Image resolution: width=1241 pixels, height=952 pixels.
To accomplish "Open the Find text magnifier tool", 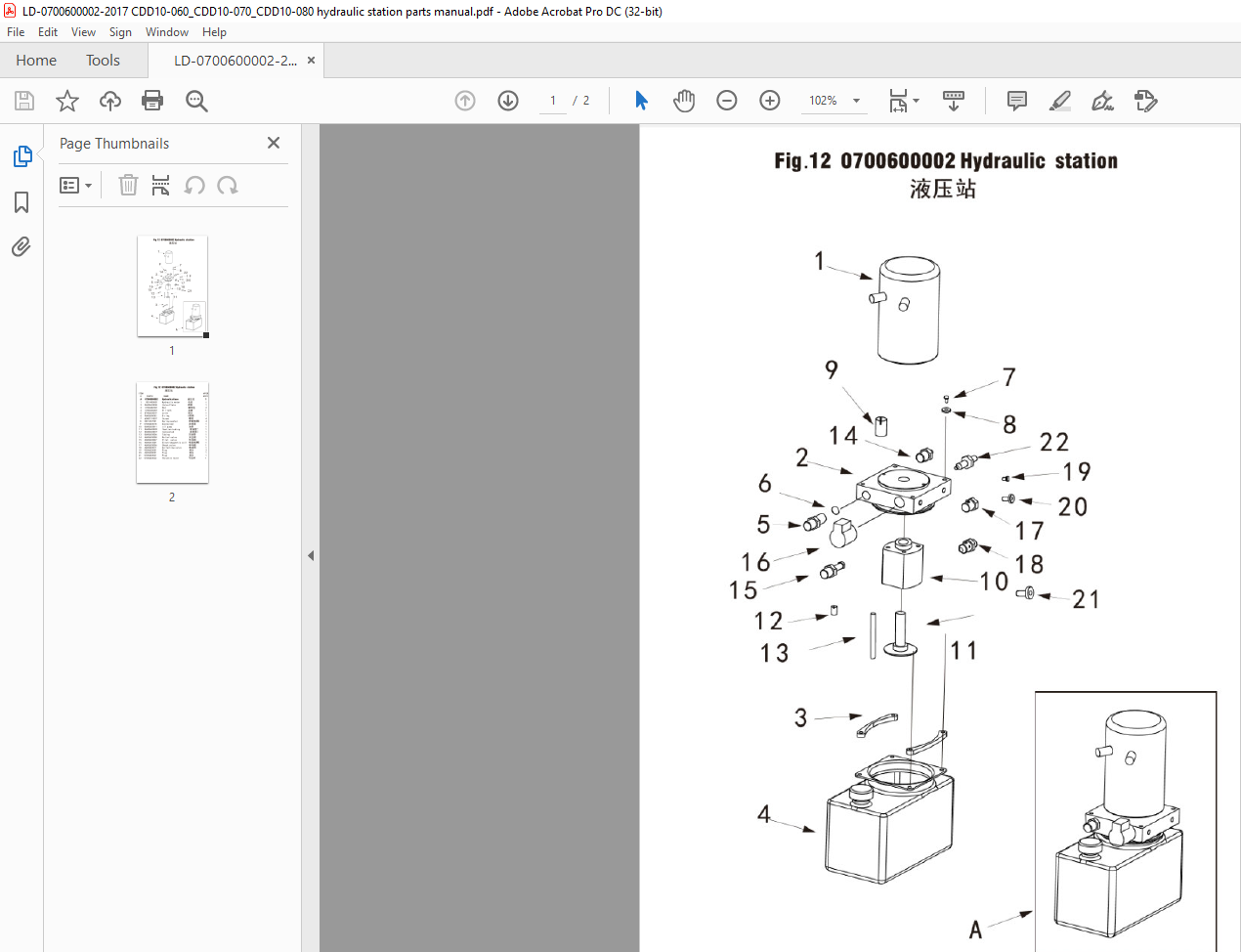I will point(196,101).
